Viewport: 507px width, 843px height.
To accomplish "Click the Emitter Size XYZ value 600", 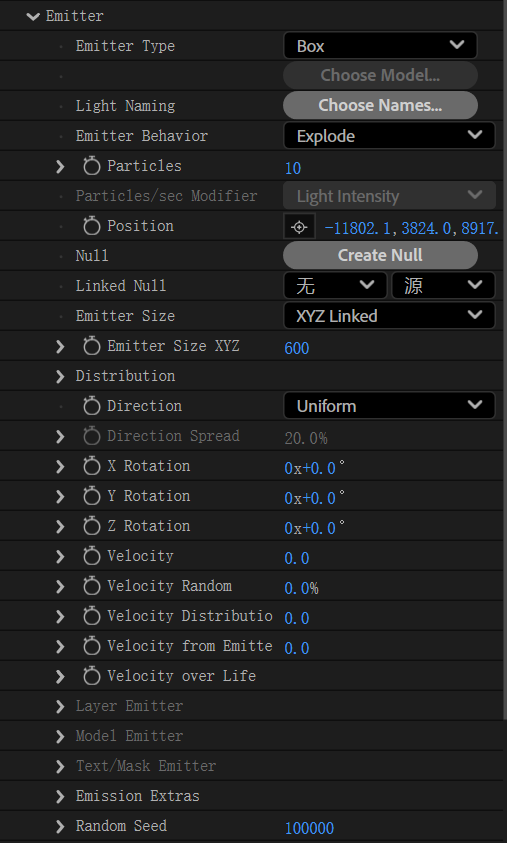I will (297, 348).
